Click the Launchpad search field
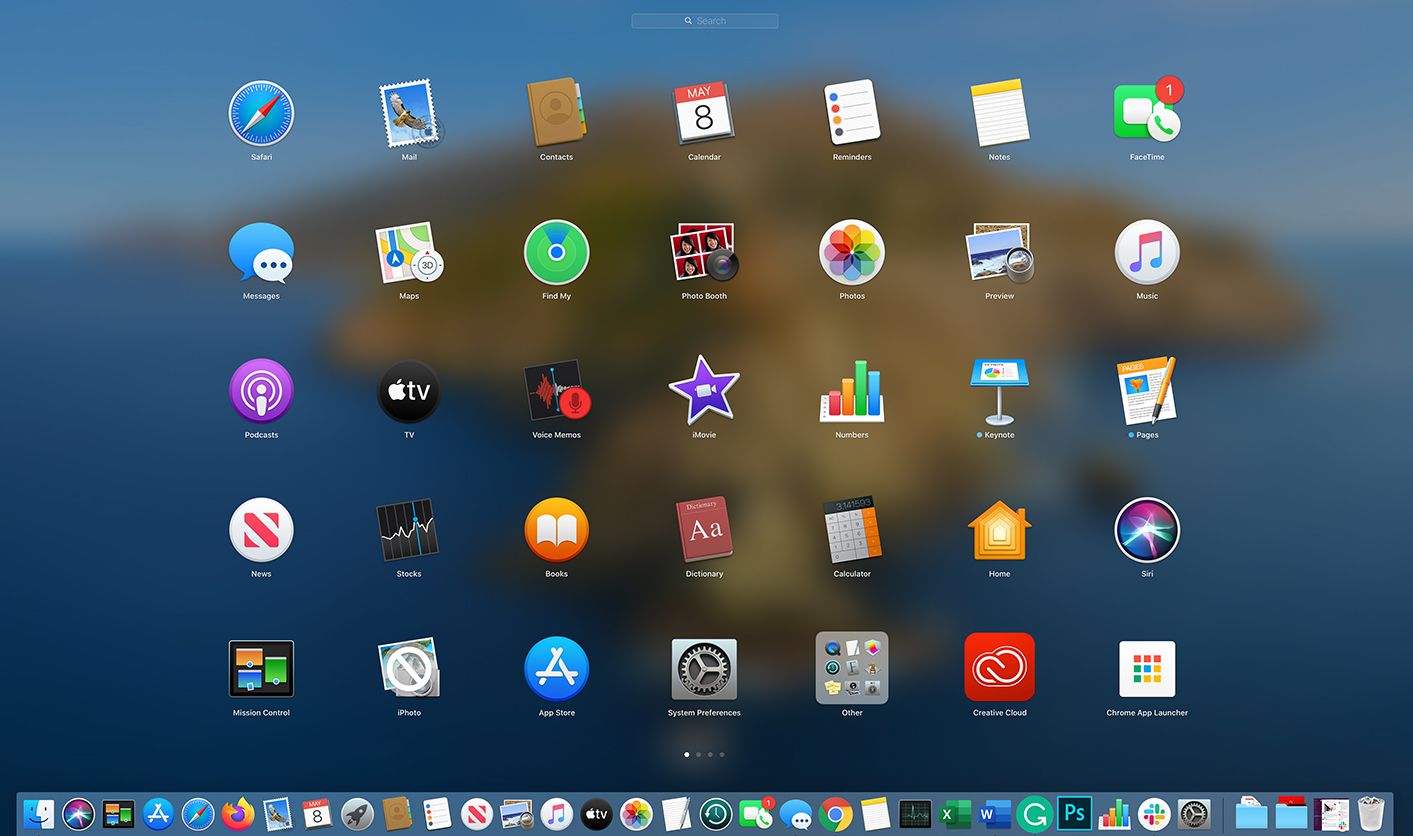1413x836 pixels. [x=705, y=21]
